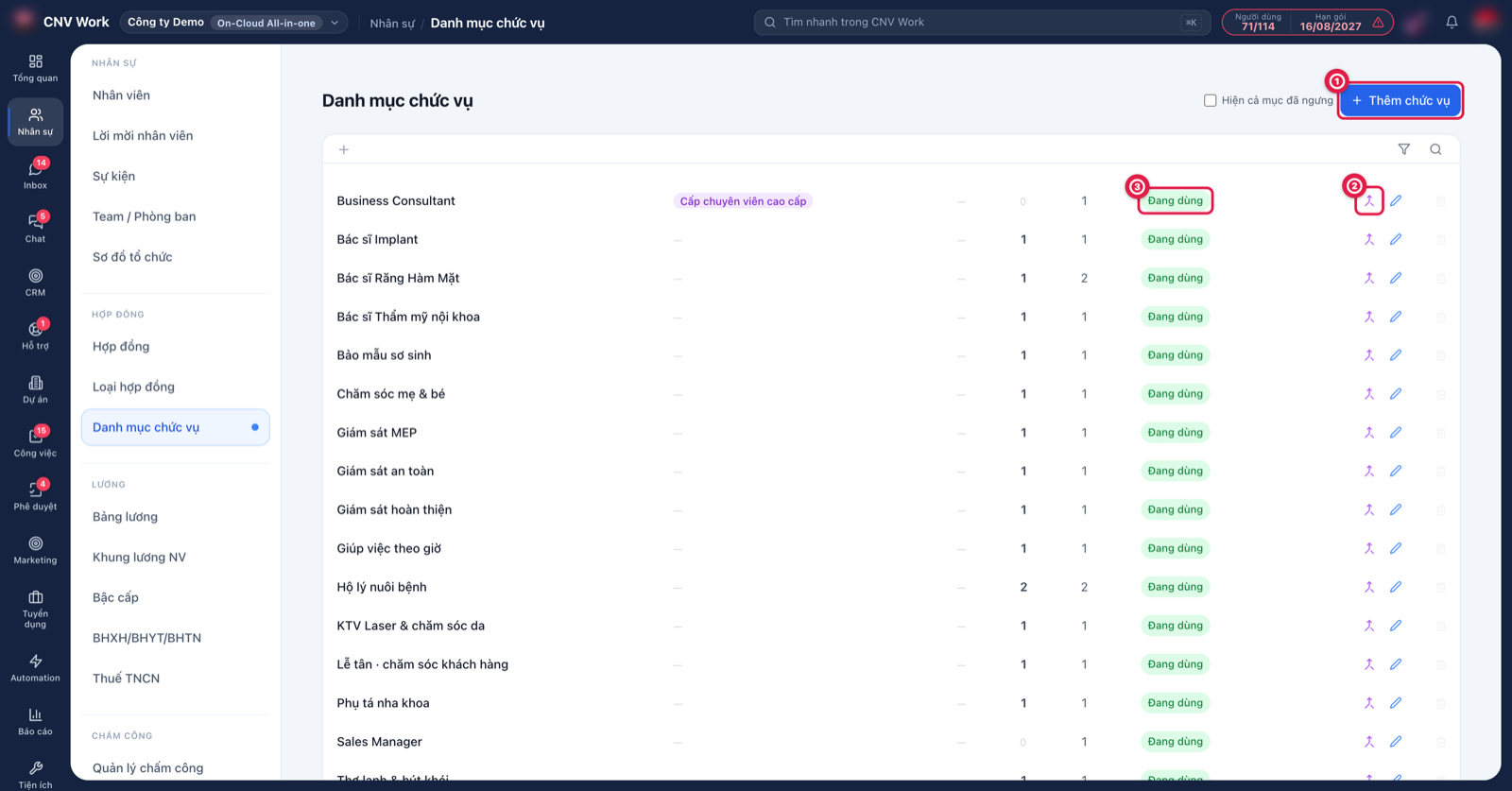Open the notifications bell
Screen dimensions: 1512x791
click(1452, 22)
